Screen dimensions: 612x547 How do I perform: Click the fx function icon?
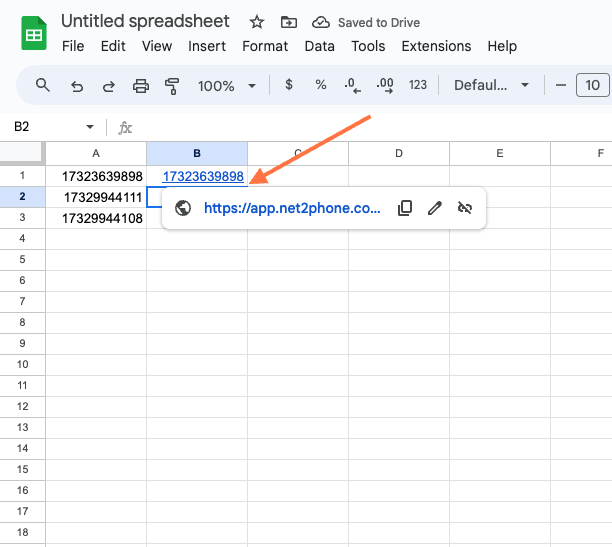click(125, 127)
